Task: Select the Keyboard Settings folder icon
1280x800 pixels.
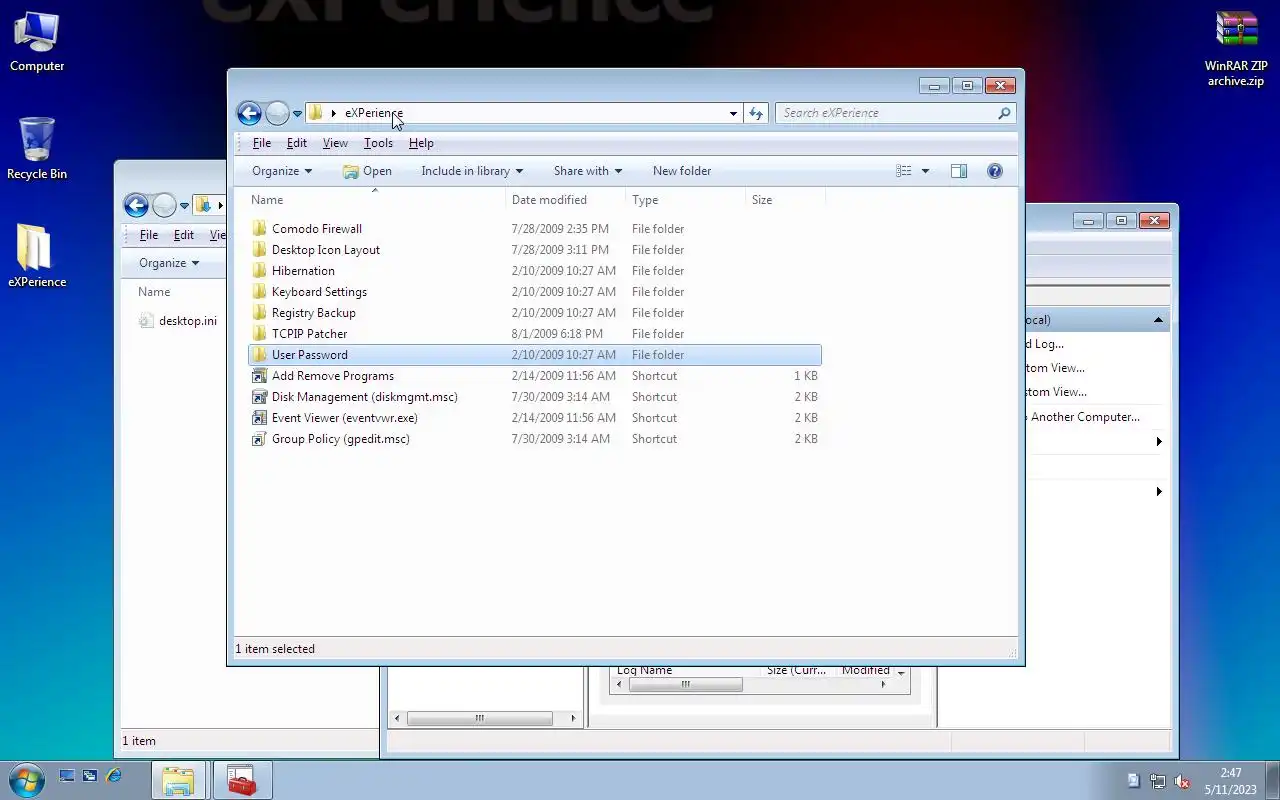Action: click(260, 292)
